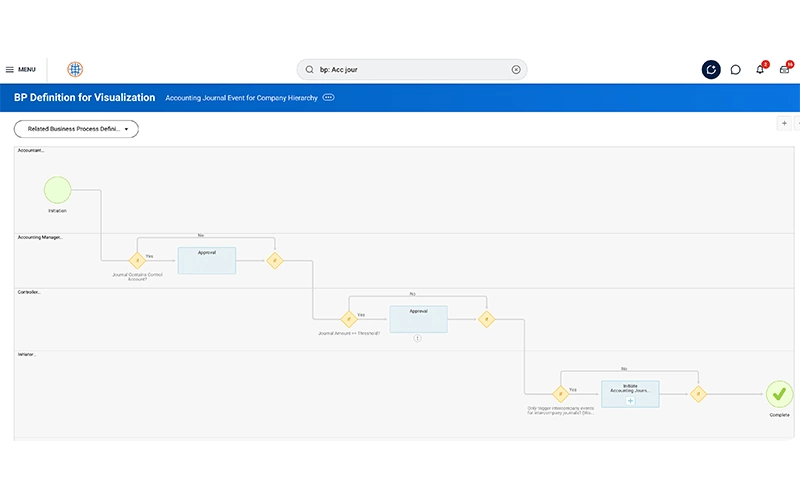Open the chat bubble messages icon
800x500 pixels.
(x=735, y=69)
